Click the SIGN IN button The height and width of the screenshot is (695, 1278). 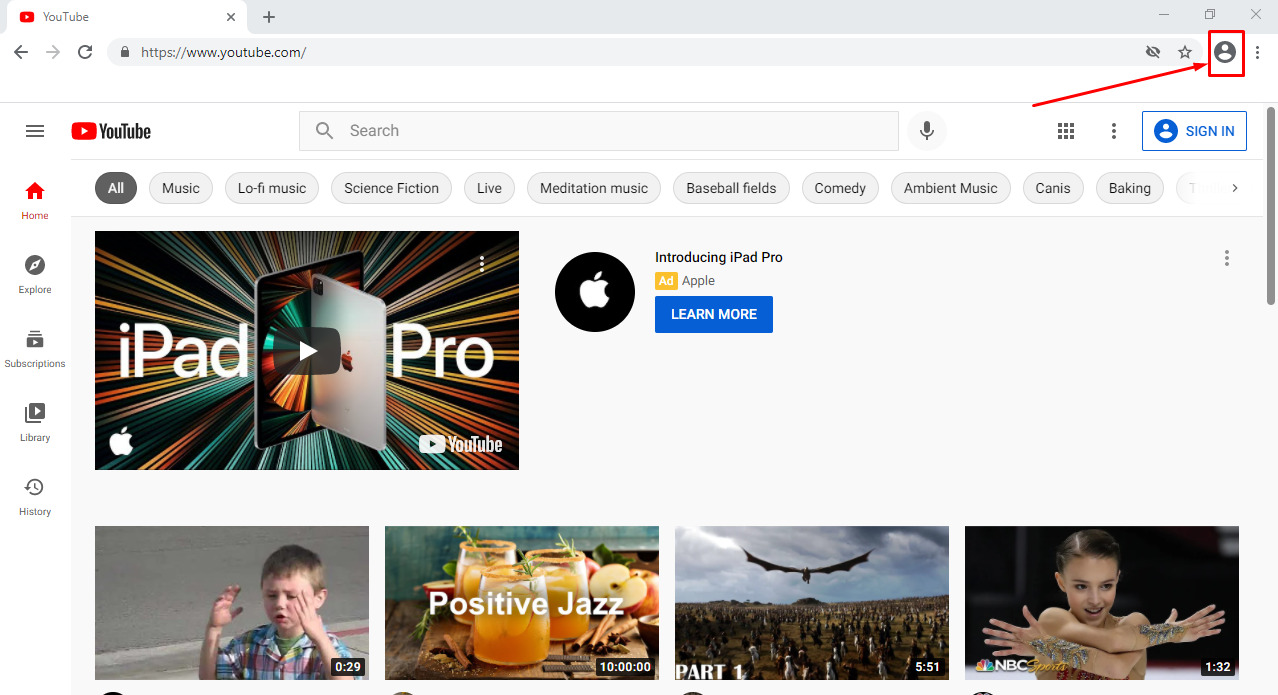point(1194,131)
